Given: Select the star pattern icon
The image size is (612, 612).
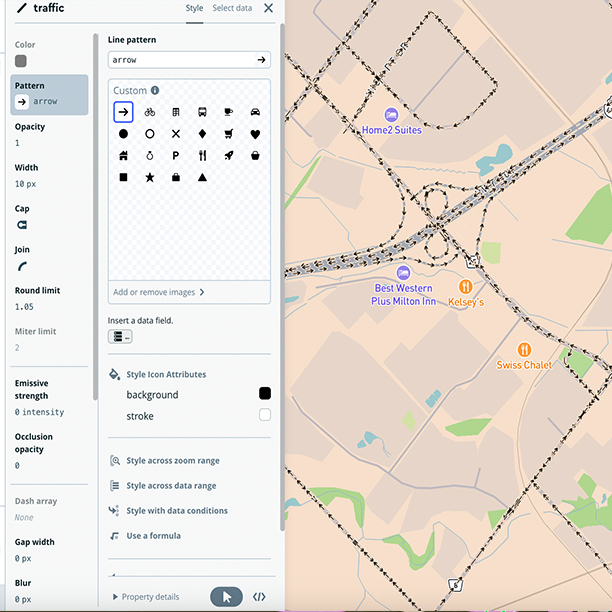Looking at the screenshot, I should [x=149, y=178].
